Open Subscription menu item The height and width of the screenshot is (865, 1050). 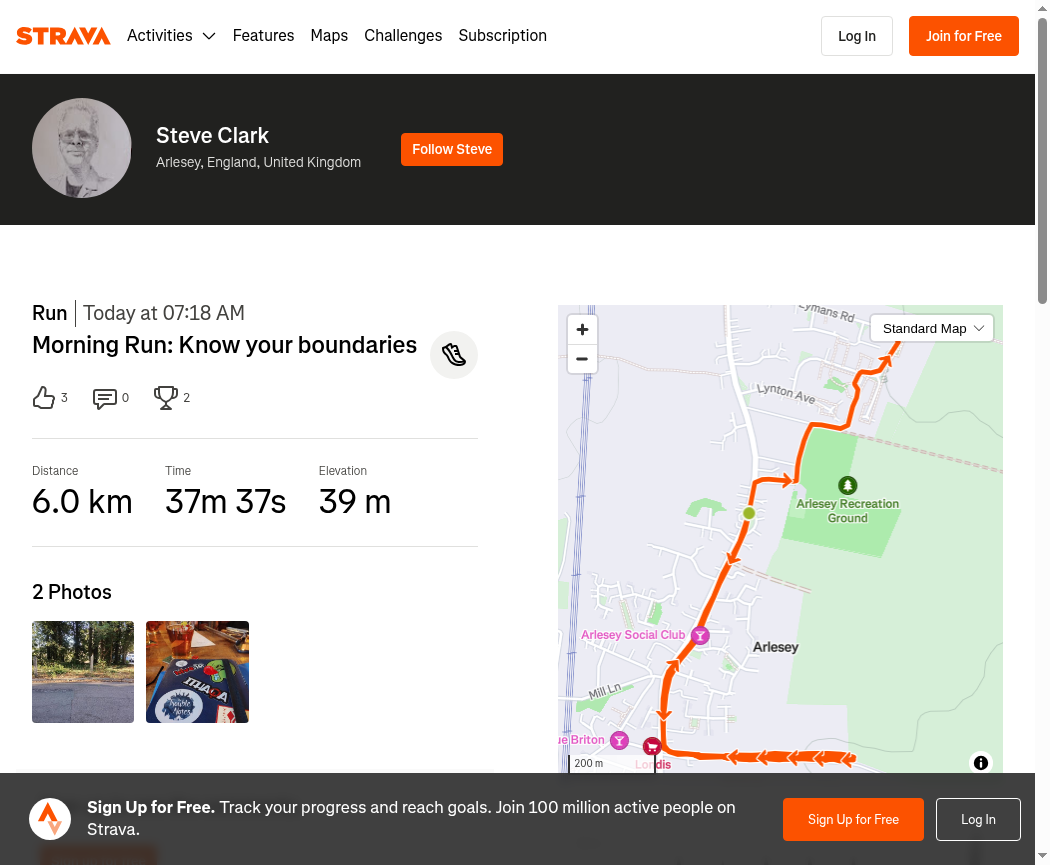tap(502, 35)
